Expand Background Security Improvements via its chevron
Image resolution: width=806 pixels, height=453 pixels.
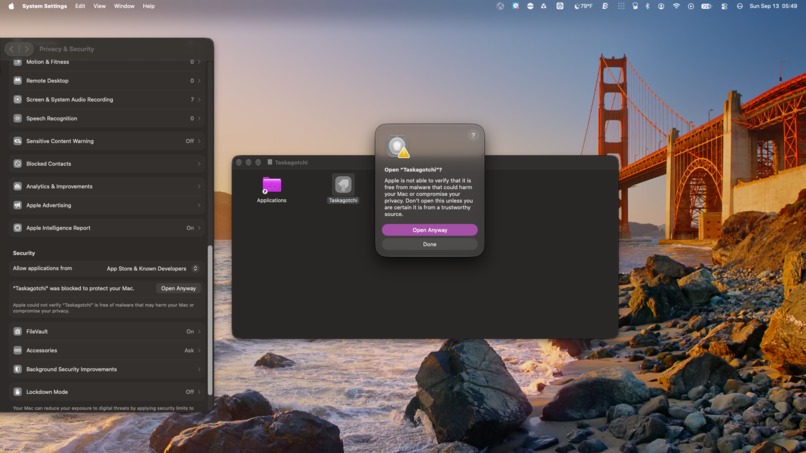[199, 369]
